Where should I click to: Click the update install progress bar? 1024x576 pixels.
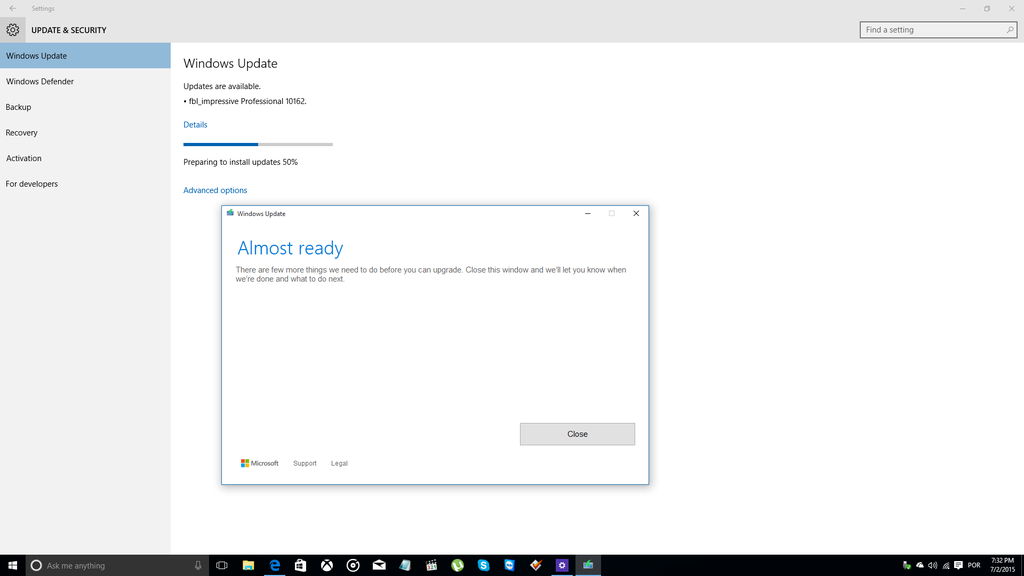[258, 144]
